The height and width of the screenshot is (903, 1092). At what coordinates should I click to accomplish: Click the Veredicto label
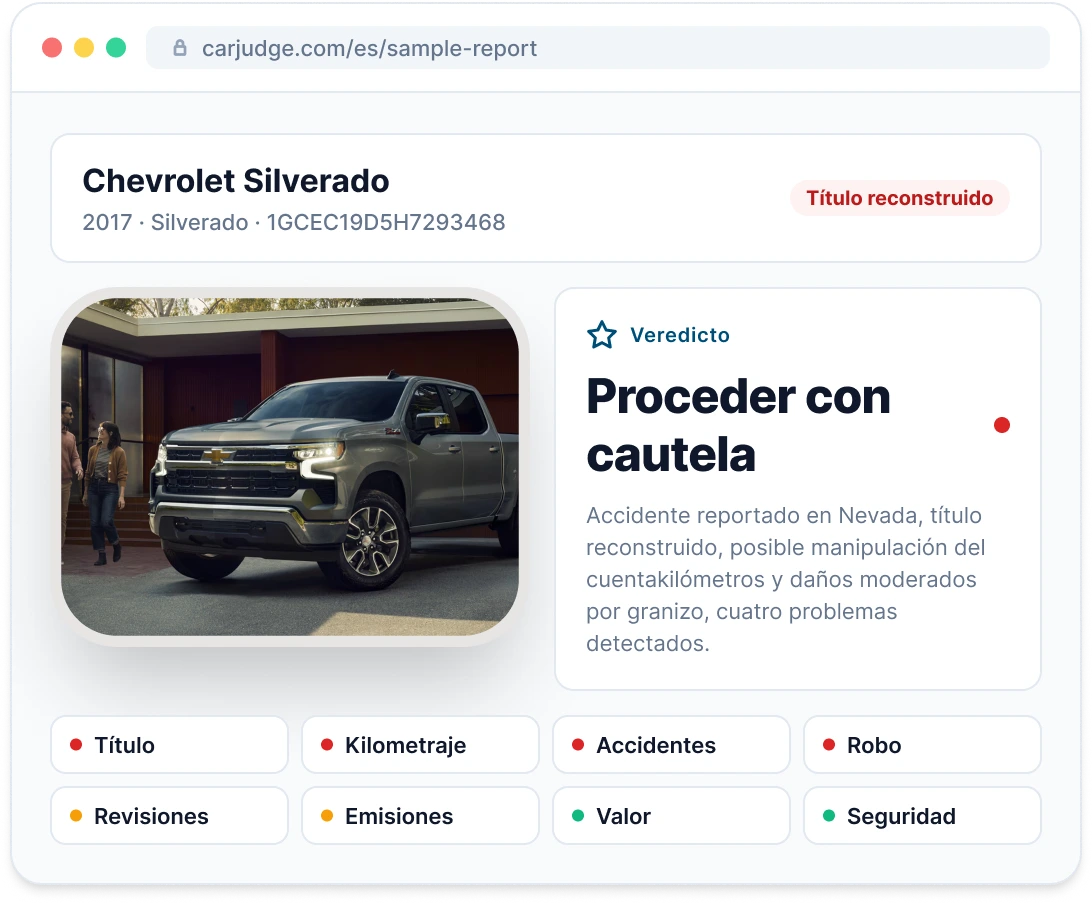680,335
